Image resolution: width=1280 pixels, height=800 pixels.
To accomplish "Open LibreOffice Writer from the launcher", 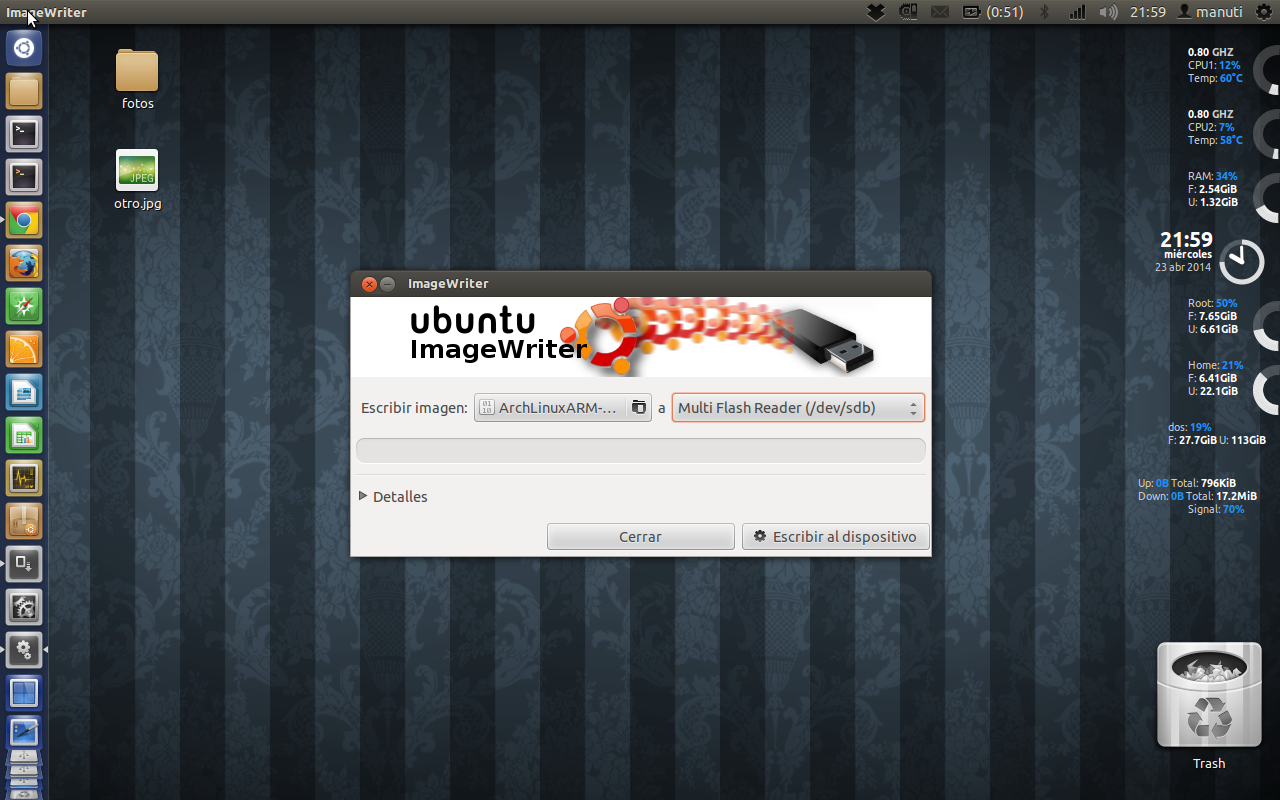I will tap(24, 393).
